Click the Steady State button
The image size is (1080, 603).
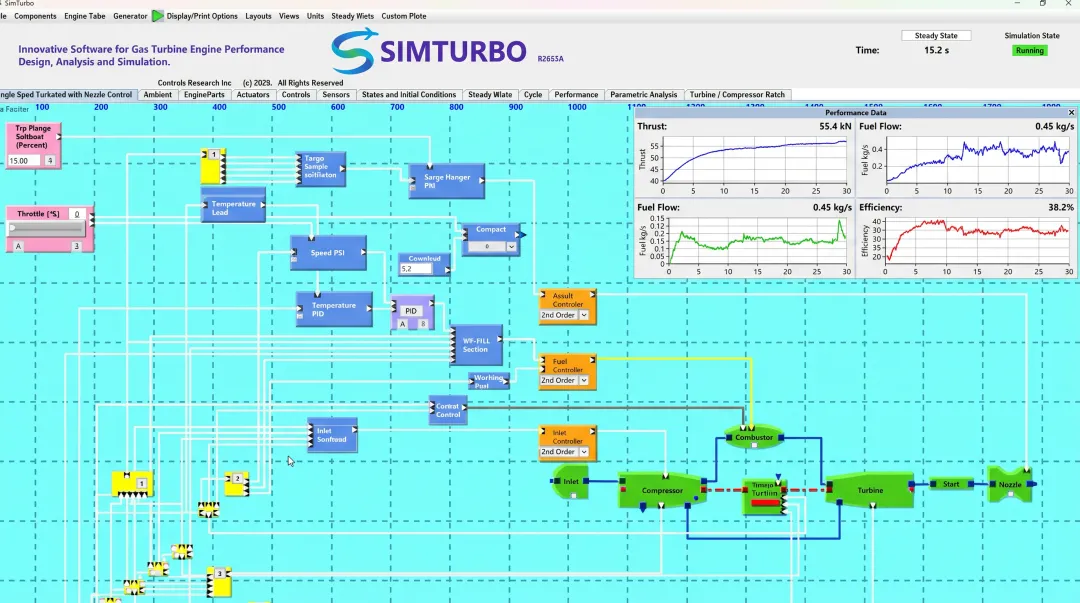(x=935, y=35)
